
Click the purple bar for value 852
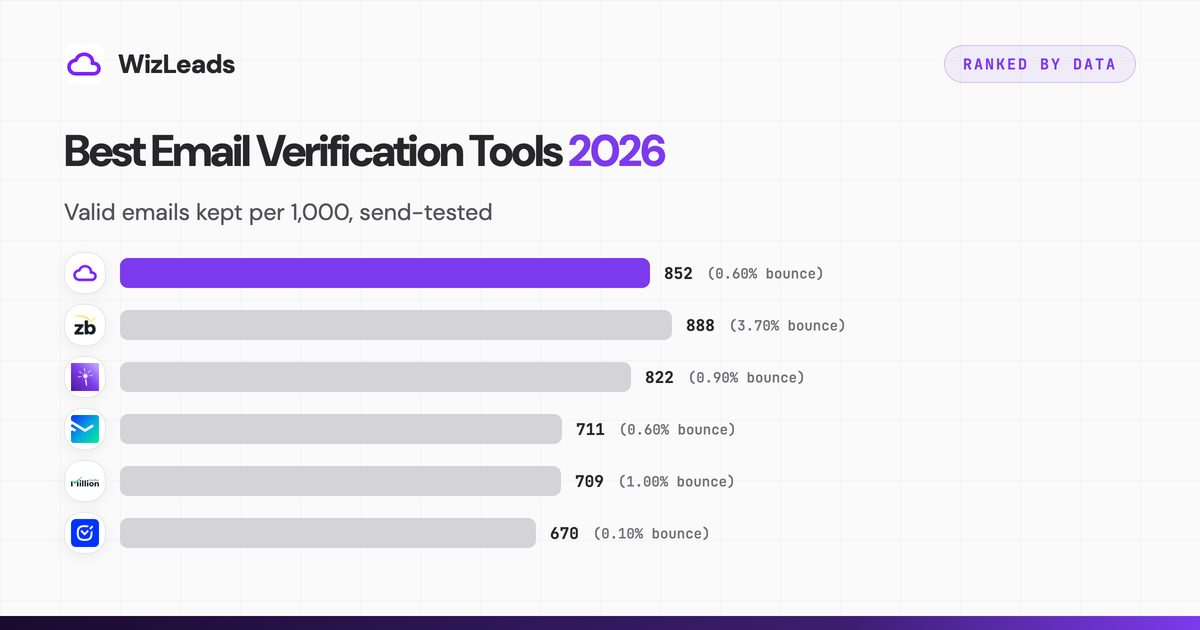pos(385,273)
